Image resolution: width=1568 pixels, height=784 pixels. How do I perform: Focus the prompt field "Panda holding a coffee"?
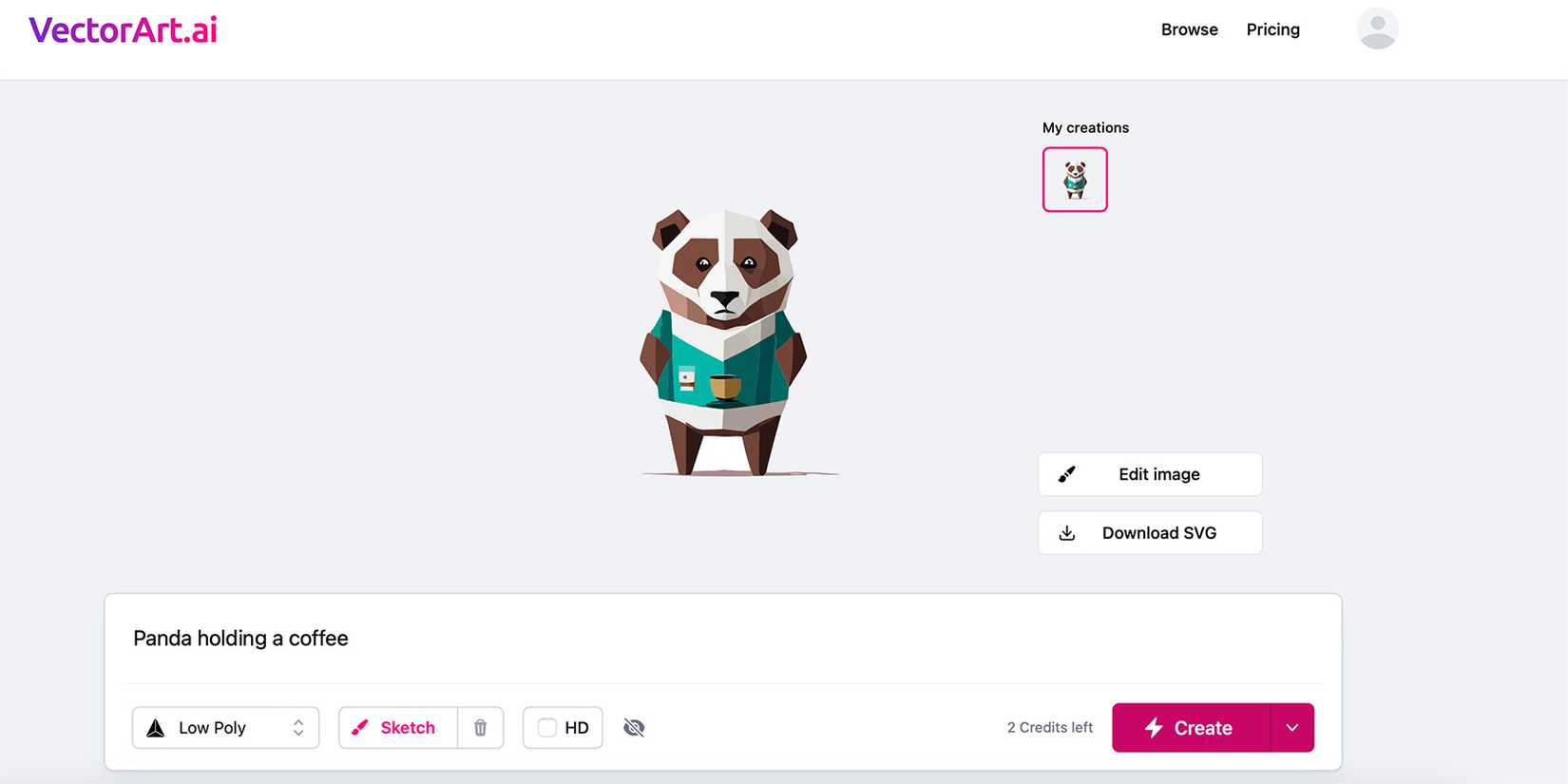pos(722,639)
